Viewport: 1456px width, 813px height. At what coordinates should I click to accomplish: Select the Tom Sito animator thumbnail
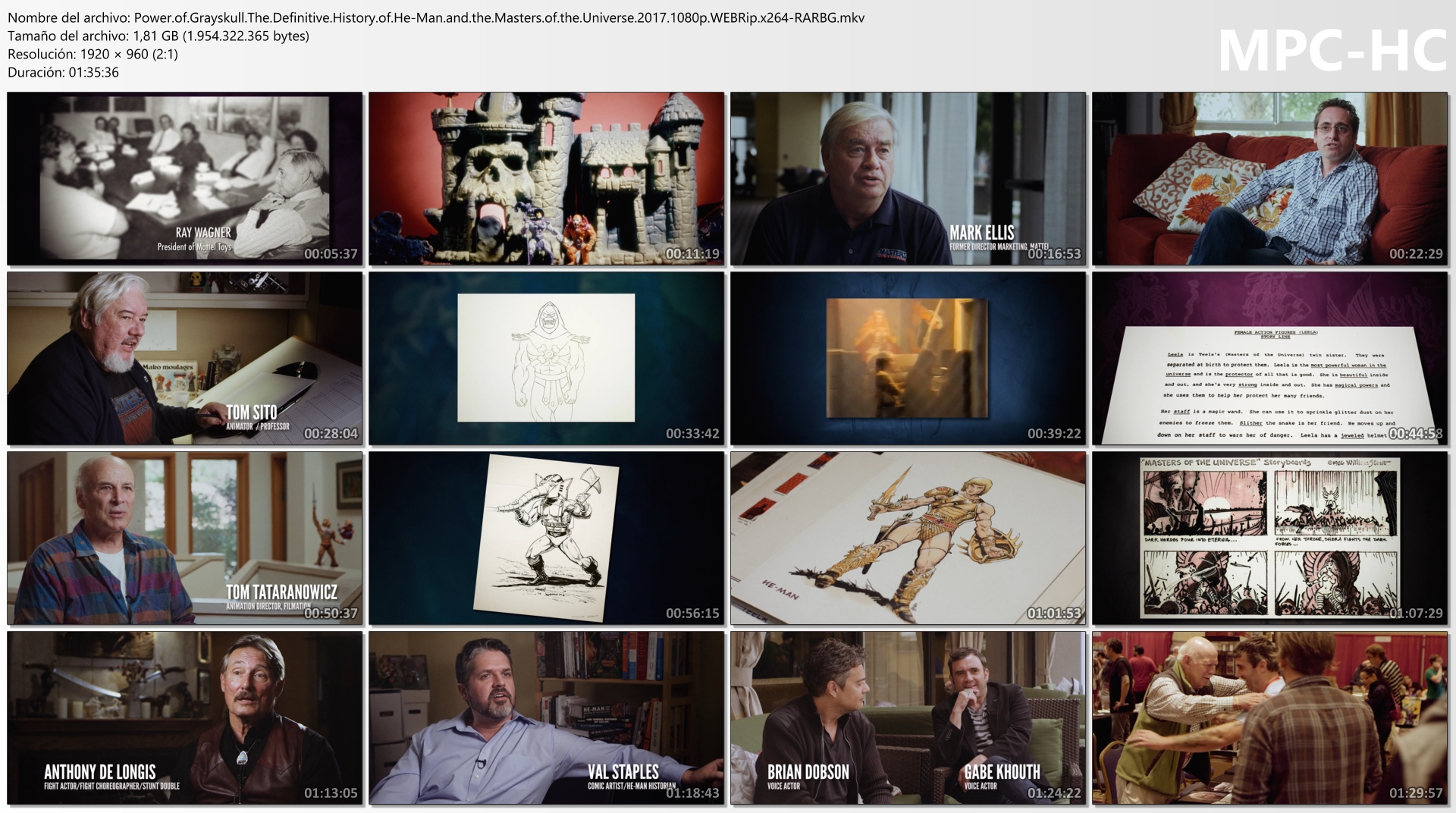185,359
